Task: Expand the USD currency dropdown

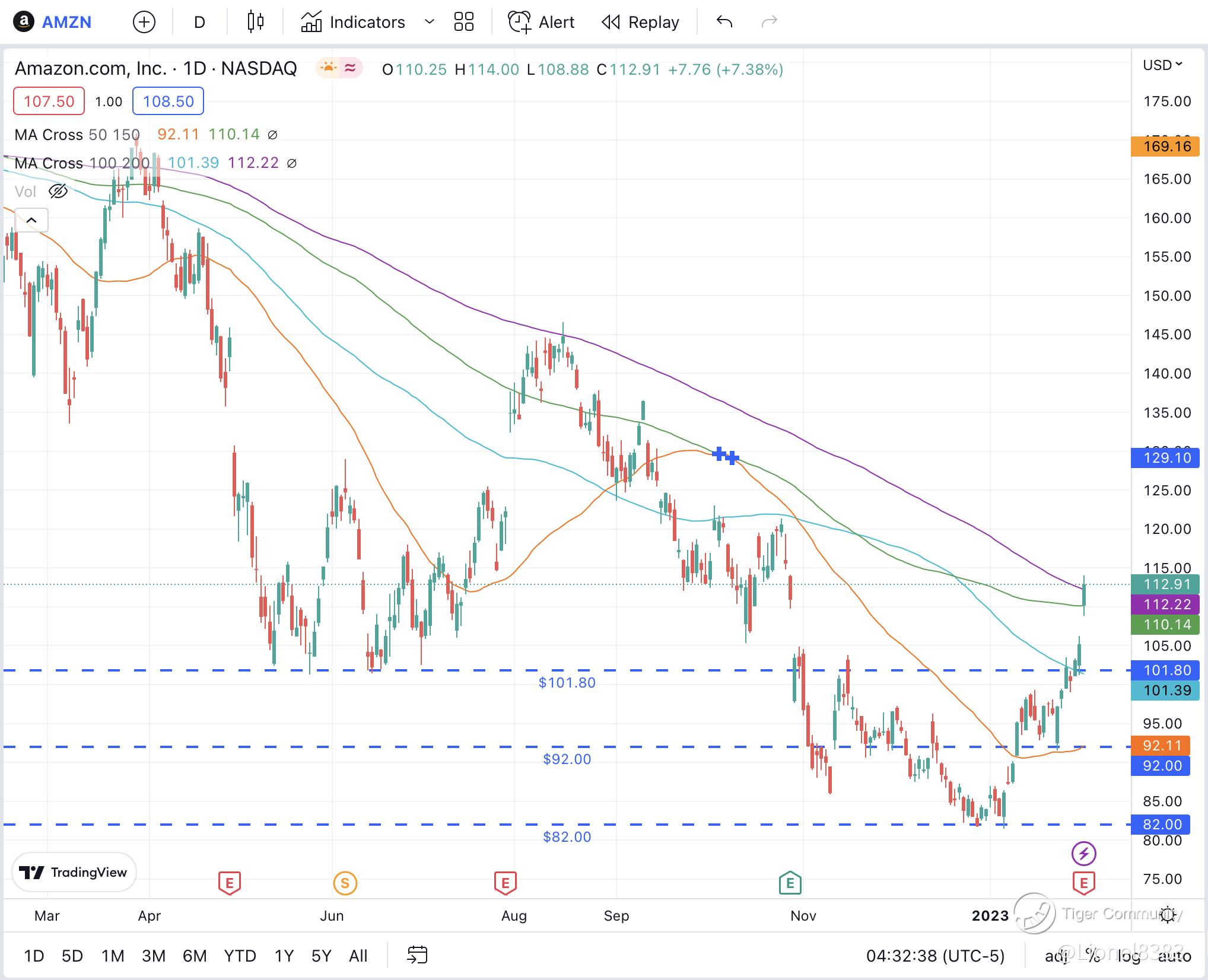Action: tap(1162, 65)
